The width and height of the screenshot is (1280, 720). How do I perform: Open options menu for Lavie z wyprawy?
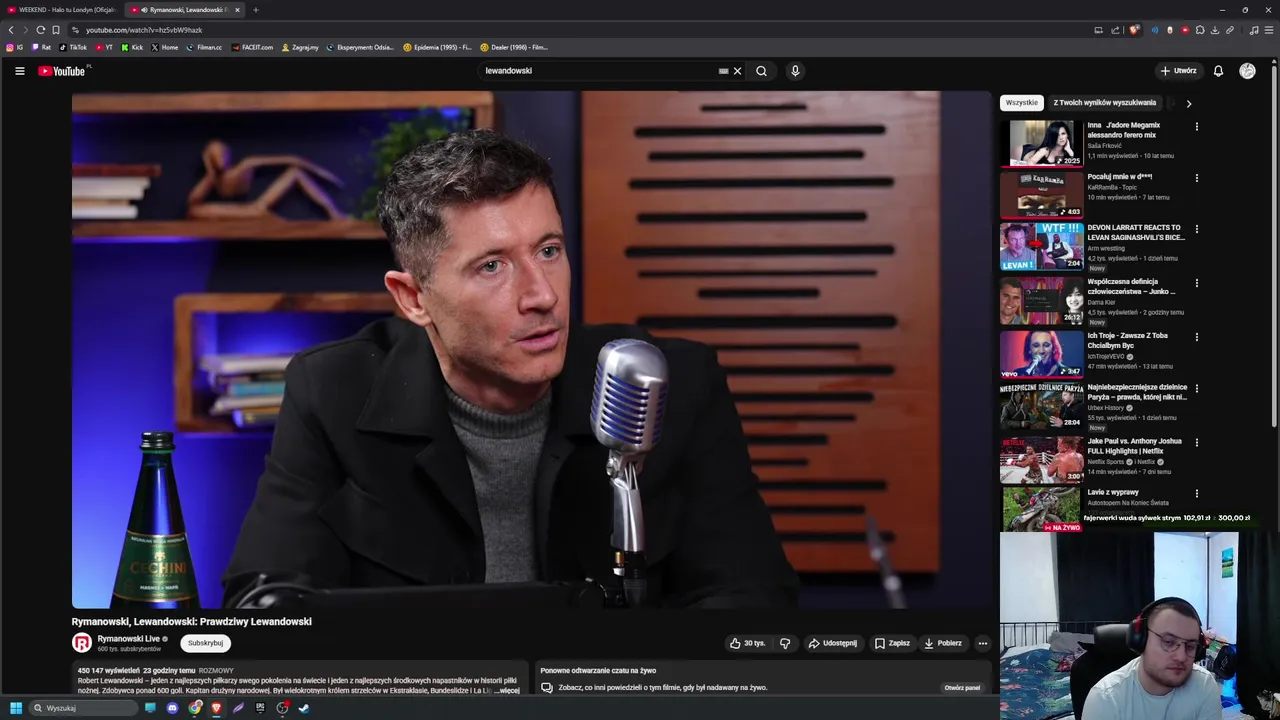(x=1196, y=493)
